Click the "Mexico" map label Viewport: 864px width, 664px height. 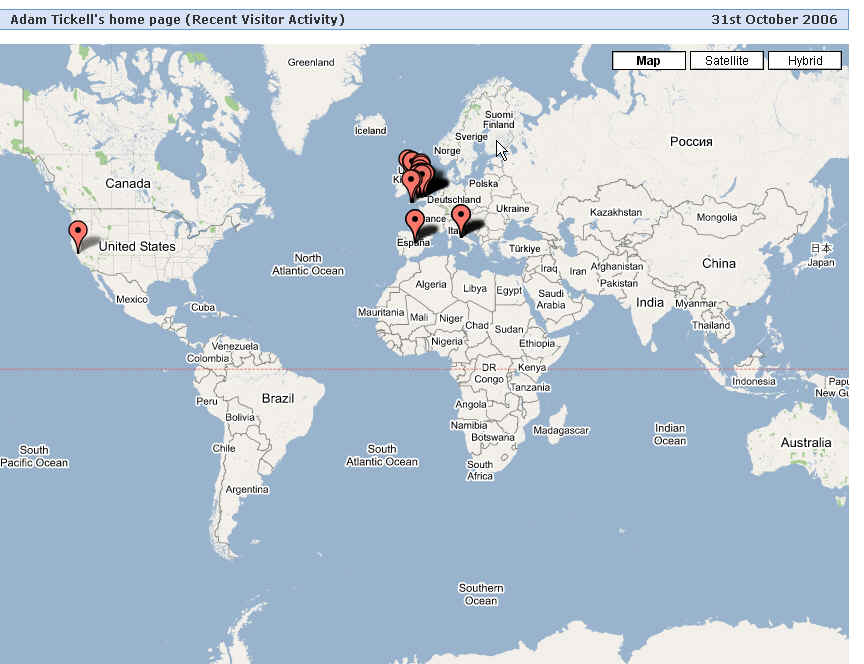pyautogui.click(x=132, y=299)
